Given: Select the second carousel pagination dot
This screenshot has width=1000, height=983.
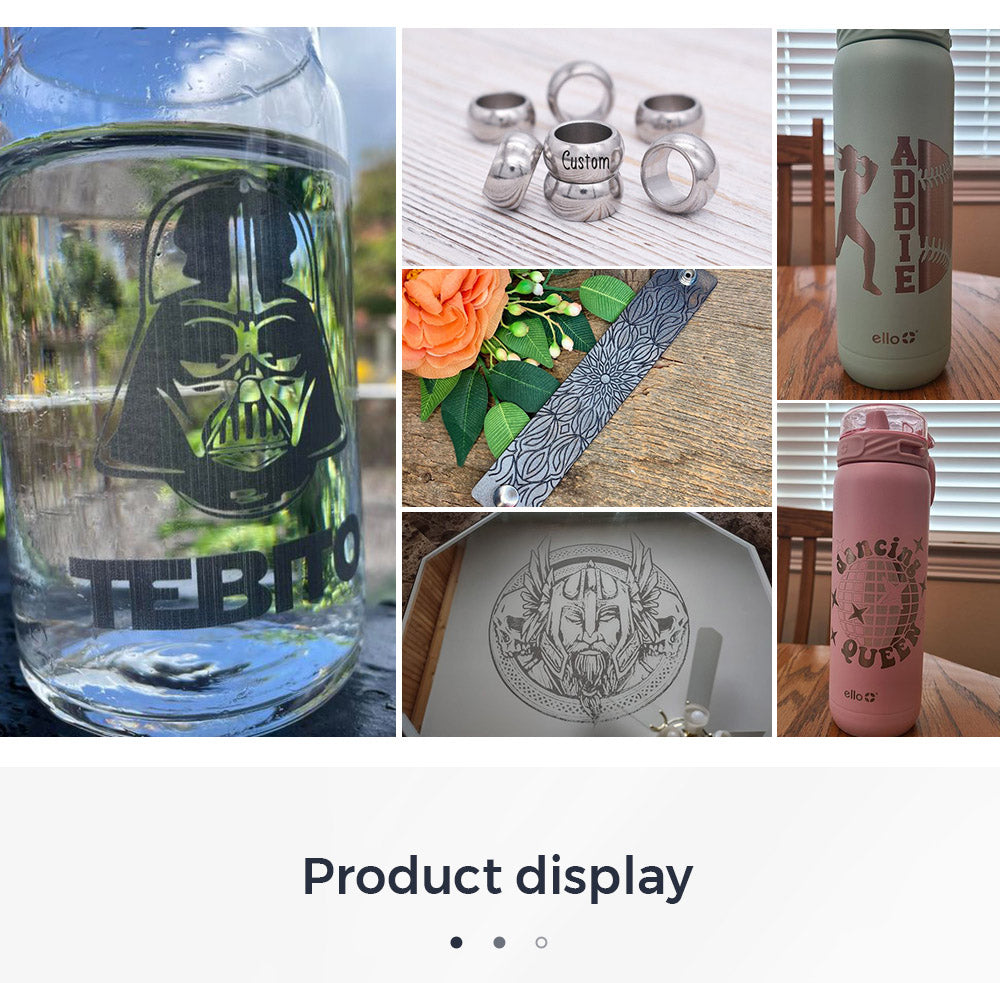Looking at the screenshot, I should [499, 942].
